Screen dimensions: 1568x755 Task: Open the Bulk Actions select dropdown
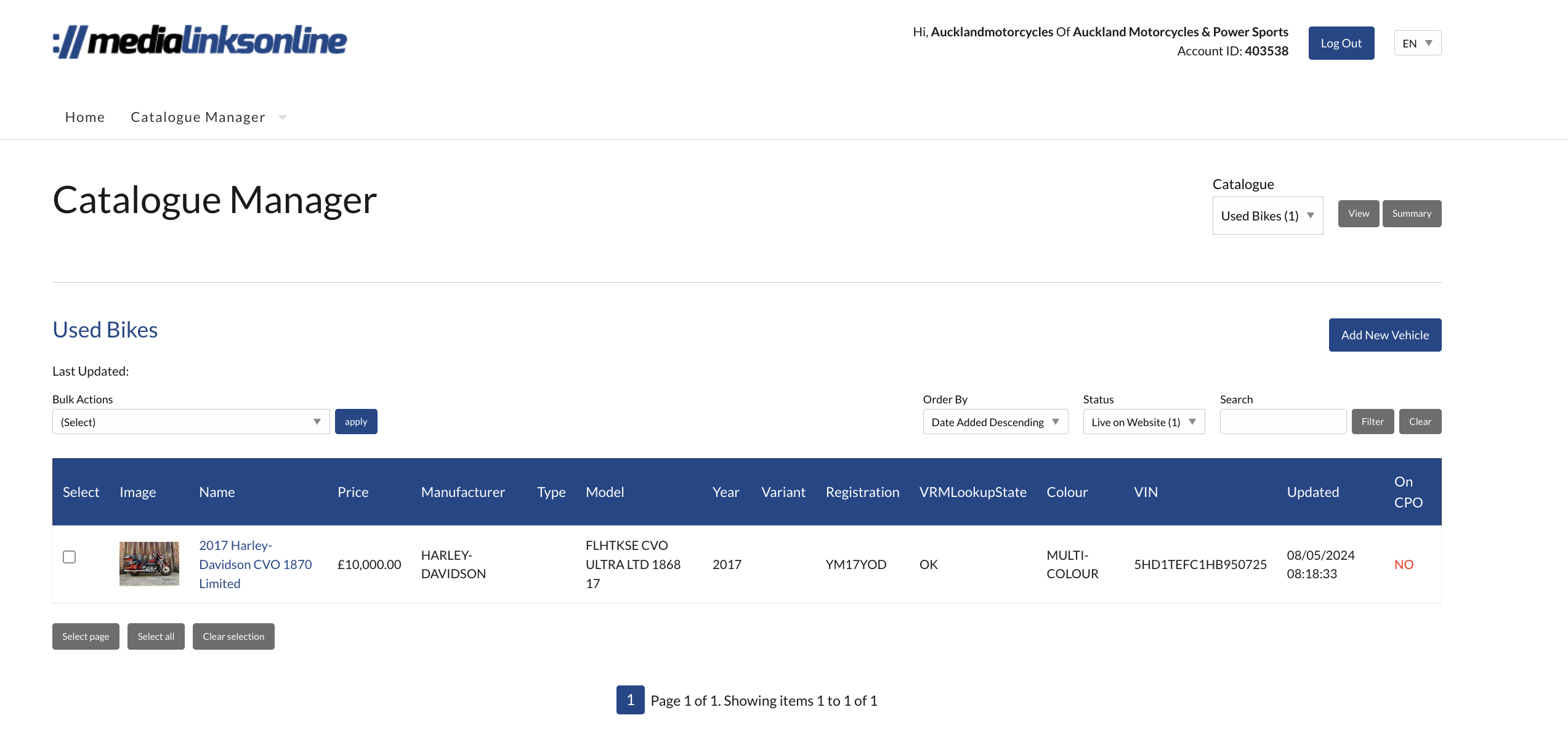pos(190,422)
